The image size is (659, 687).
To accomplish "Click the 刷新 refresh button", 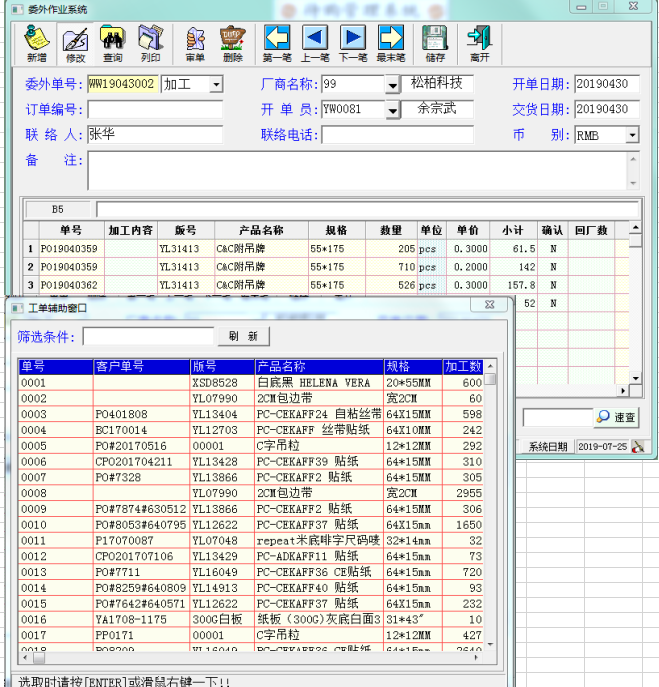I will pos(243,336).
